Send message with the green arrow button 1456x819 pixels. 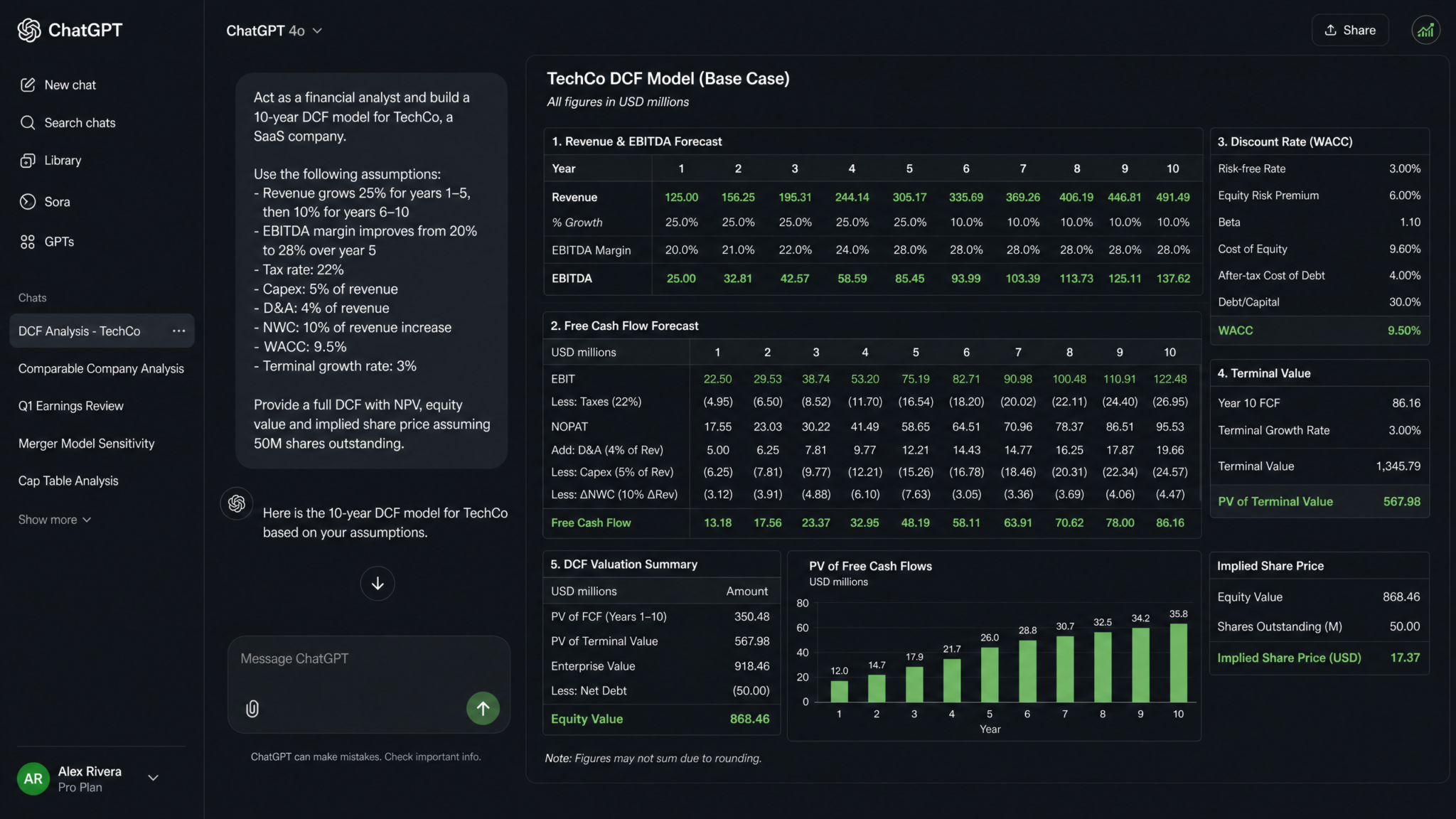[483, 708]
